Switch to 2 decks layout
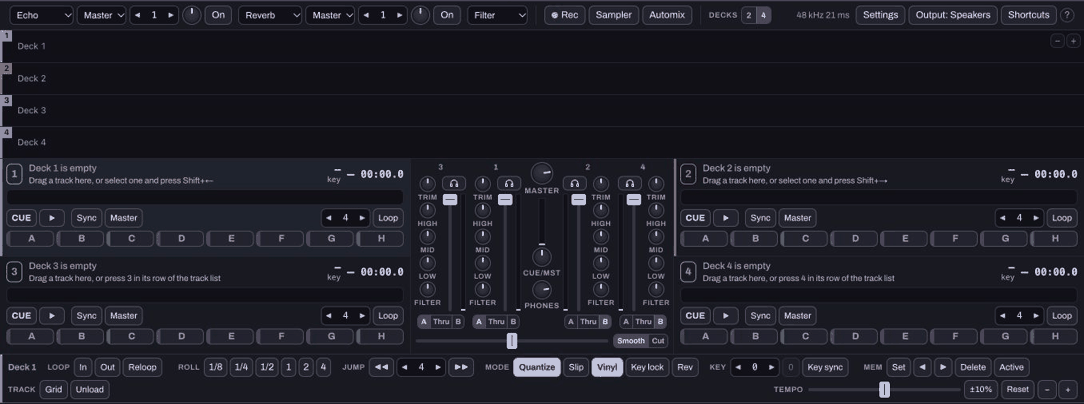The height and width of the screenshot is (404, 1084). [749, 15]
